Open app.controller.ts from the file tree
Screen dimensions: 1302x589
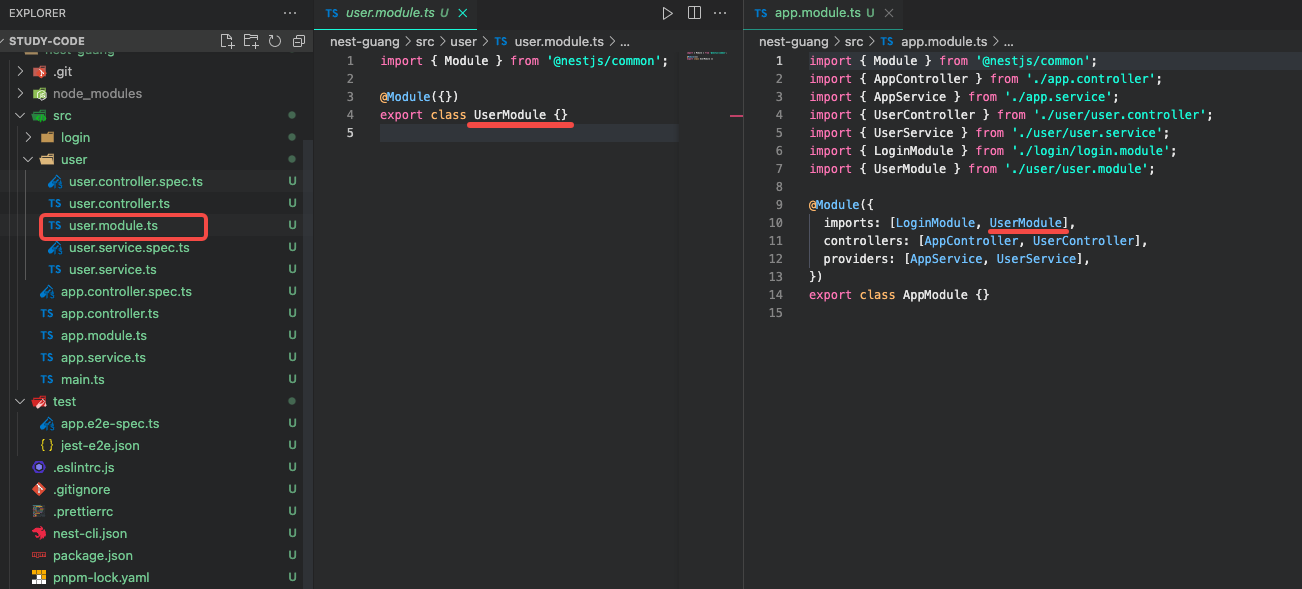coord(156,314)
